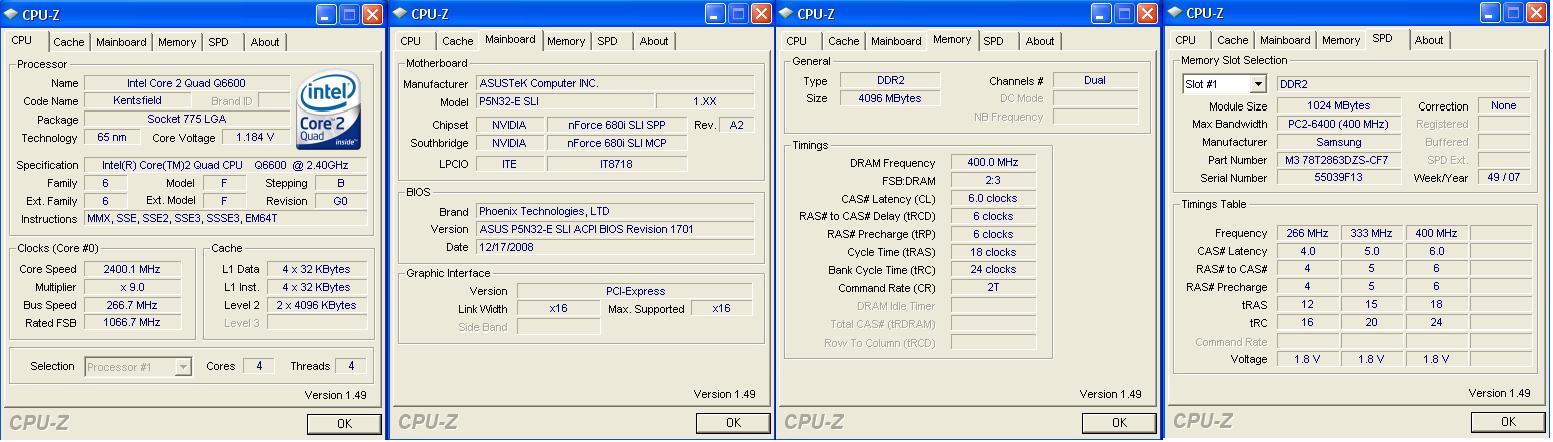Click the part number 'M3 78T2863DZS-CF7'
The image size is (1553, 442).
tap(1338, 160)
